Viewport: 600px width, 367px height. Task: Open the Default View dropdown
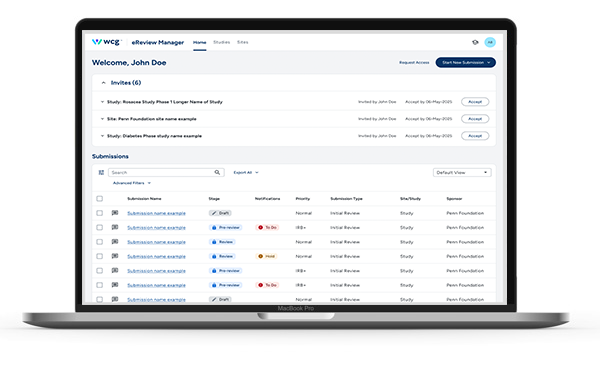point(462,173)
